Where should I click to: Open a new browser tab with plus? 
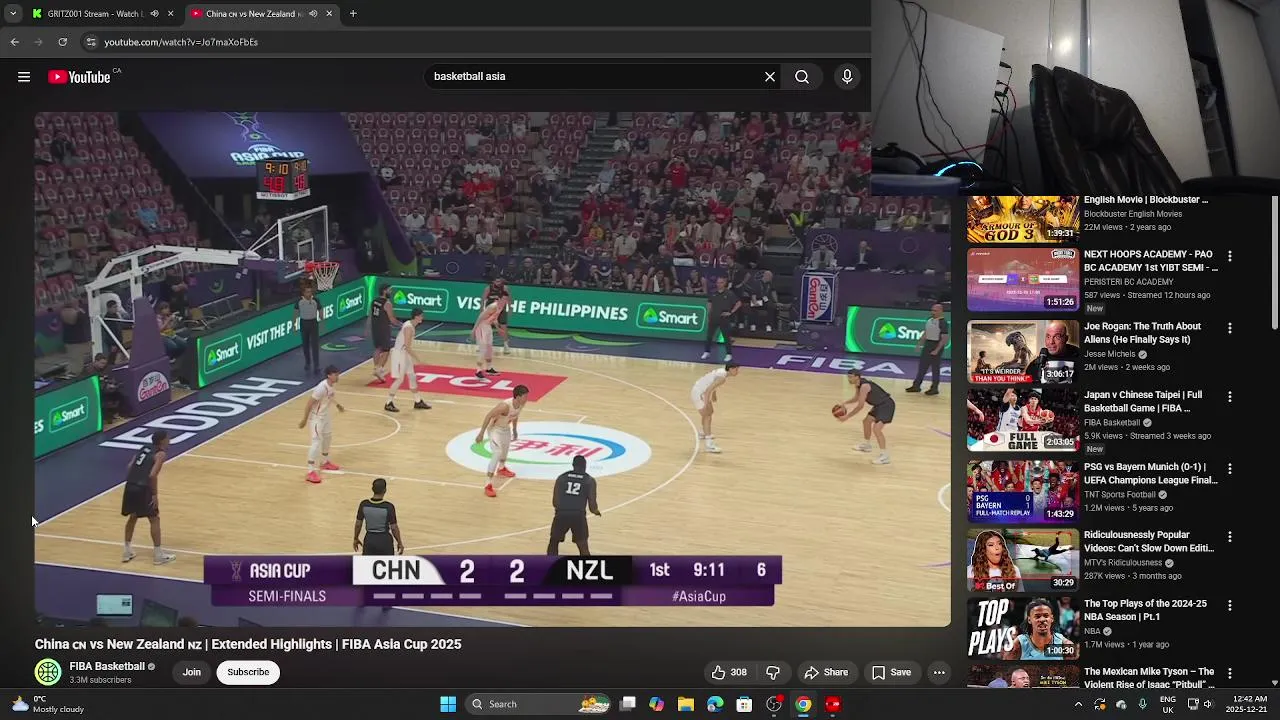(353, 14)
